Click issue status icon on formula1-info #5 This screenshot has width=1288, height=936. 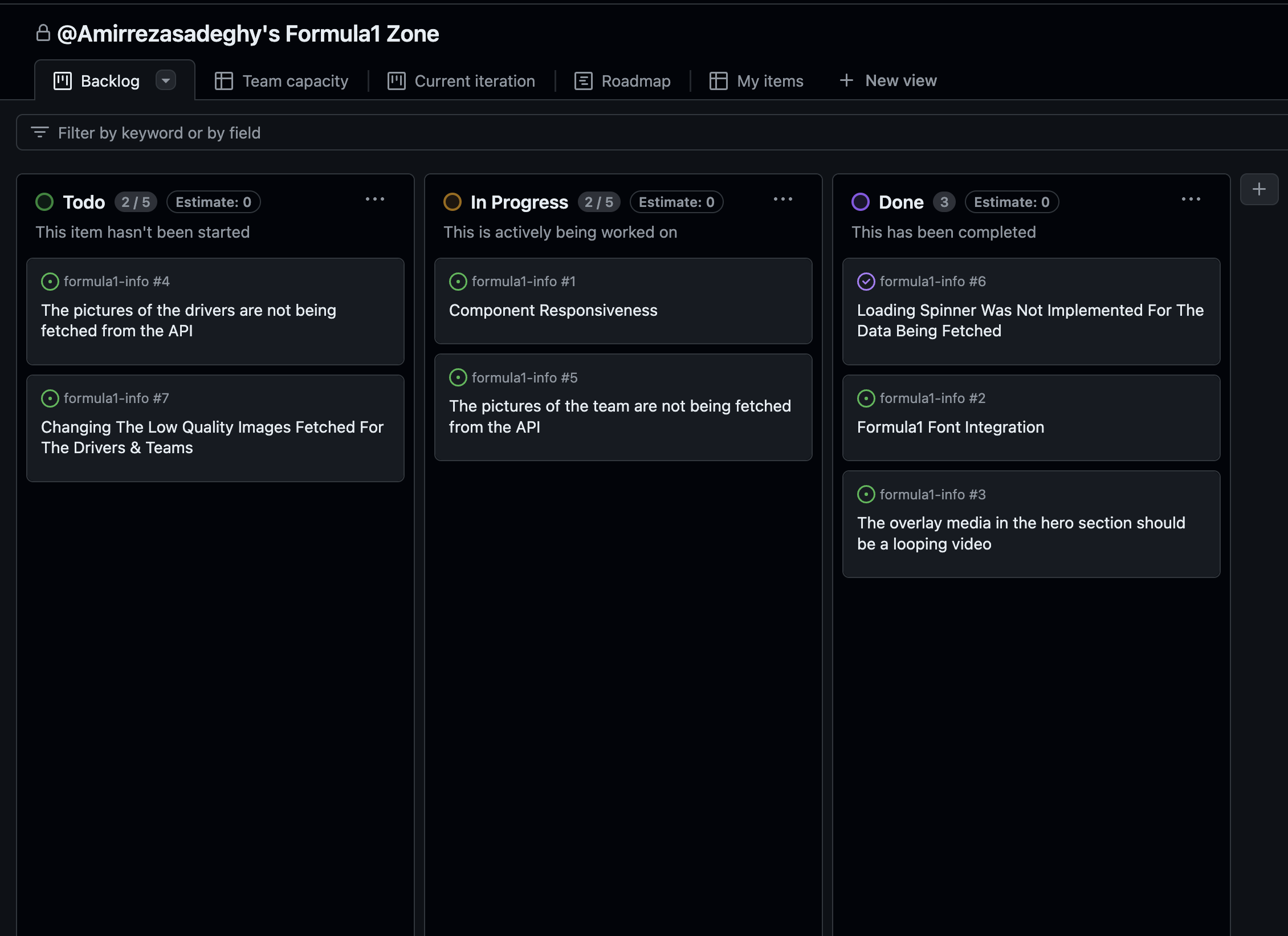coord(458,377)
